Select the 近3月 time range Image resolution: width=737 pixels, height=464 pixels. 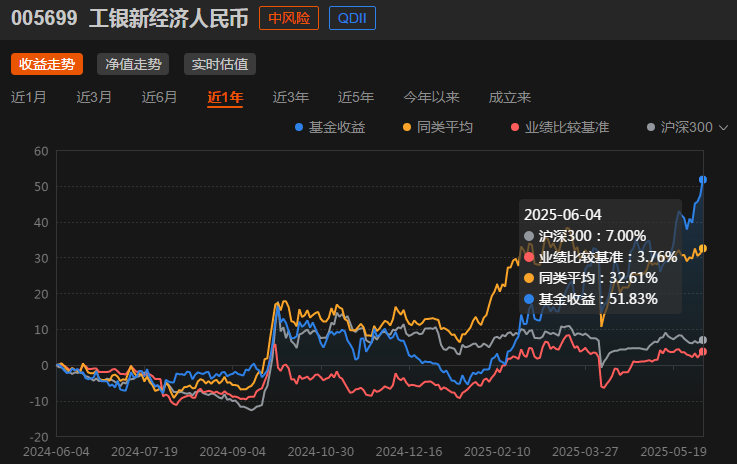point(94,97)
